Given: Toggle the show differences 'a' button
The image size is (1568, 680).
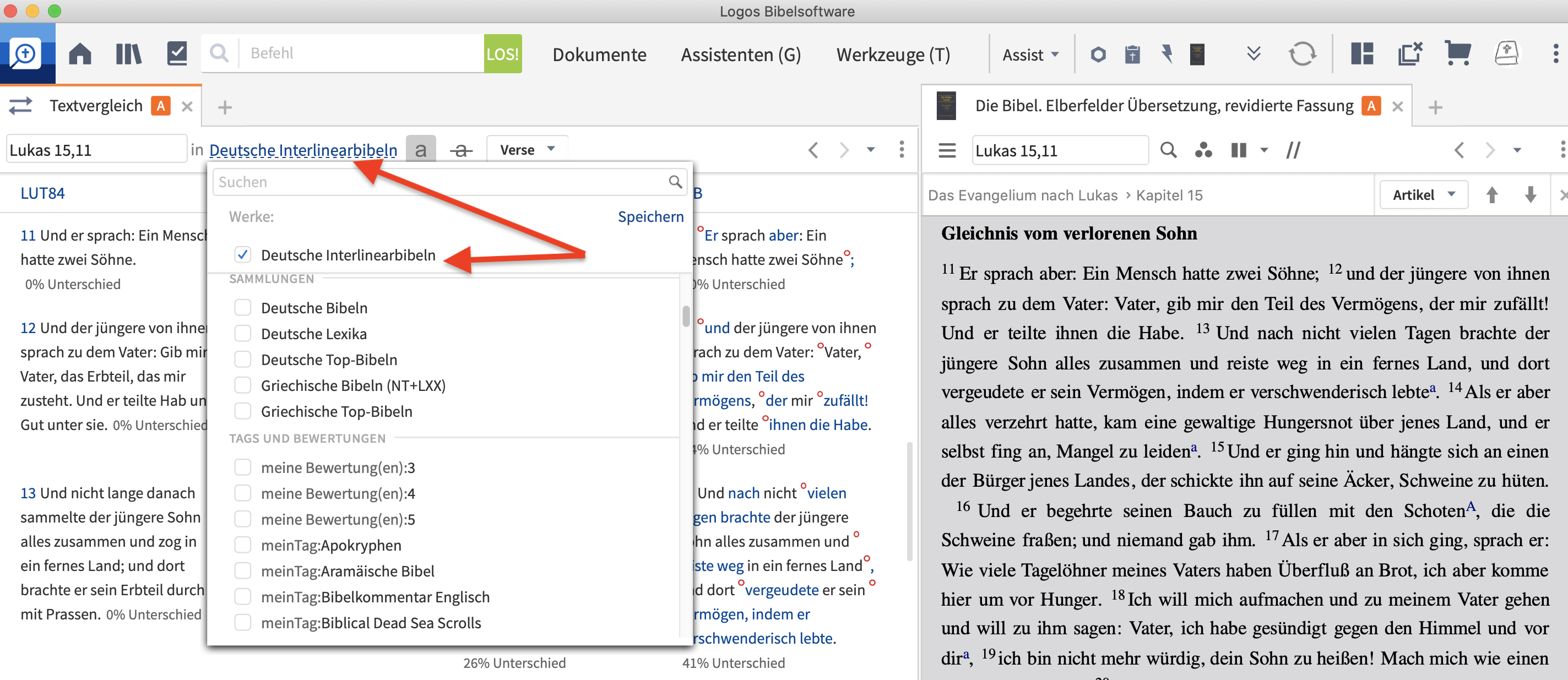Looking at the screenshot, I should click(421, 150).
